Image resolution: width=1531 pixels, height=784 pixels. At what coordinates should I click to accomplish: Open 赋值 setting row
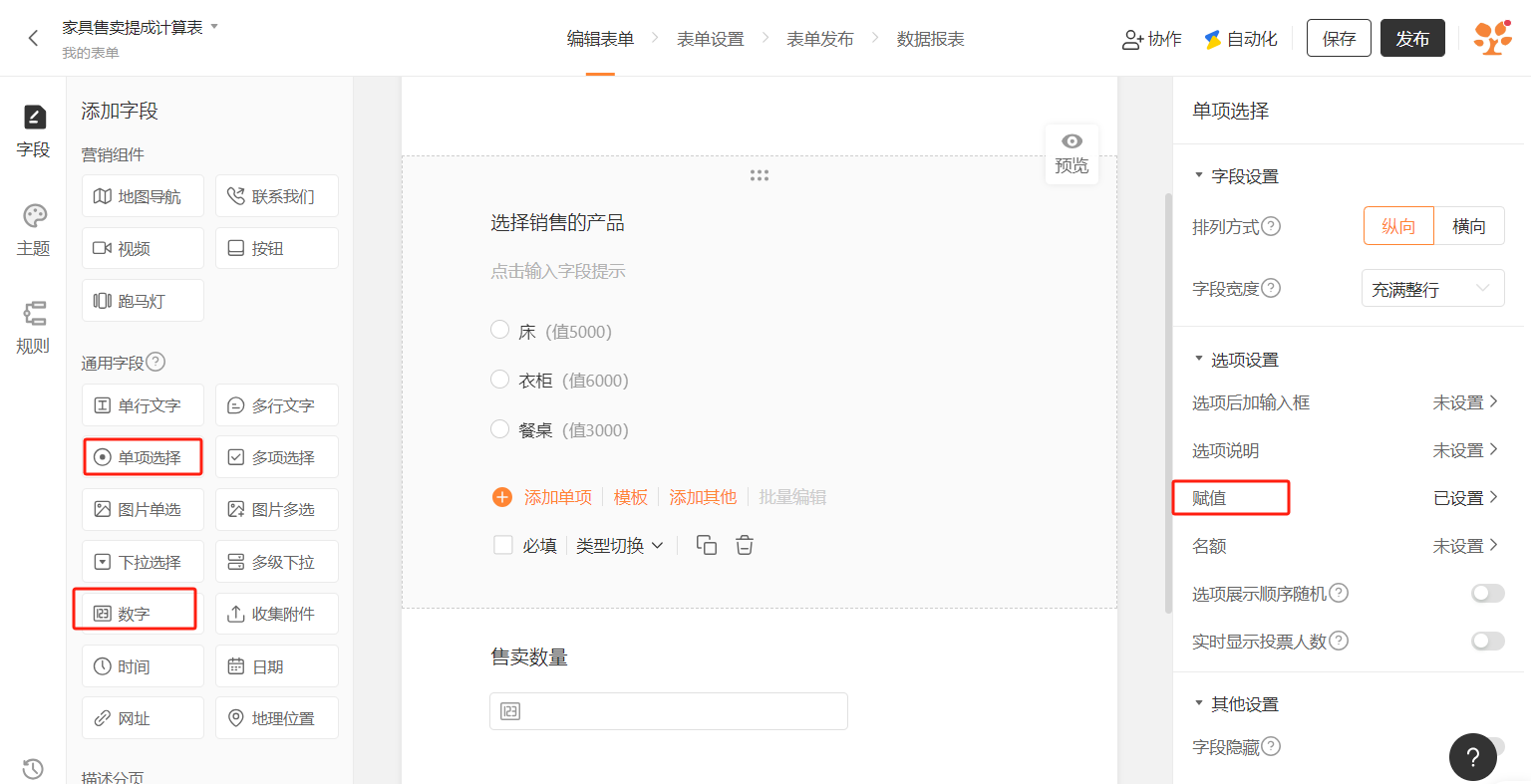[1348, 498]
